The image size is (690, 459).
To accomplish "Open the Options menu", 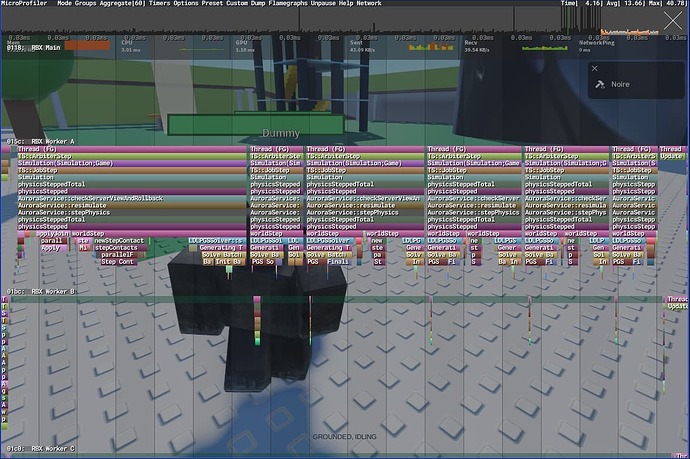I will coord(186,3).
